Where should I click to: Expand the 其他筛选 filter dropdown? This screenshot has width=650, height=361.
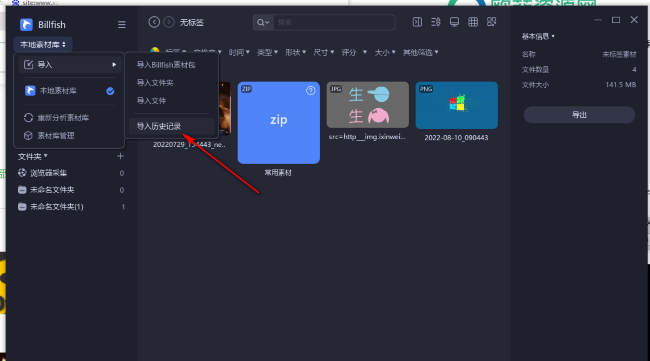click(421, 52)
